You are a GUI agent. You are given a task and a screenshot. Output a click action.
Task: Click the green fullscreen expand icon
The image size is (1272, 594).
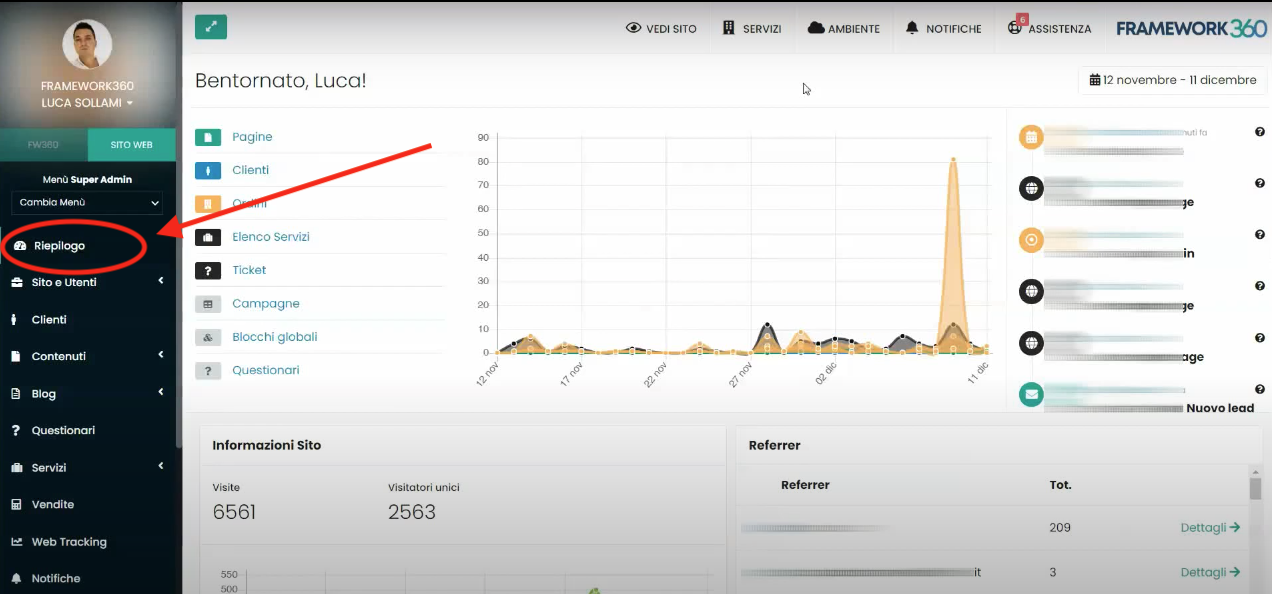click(211, 27)
